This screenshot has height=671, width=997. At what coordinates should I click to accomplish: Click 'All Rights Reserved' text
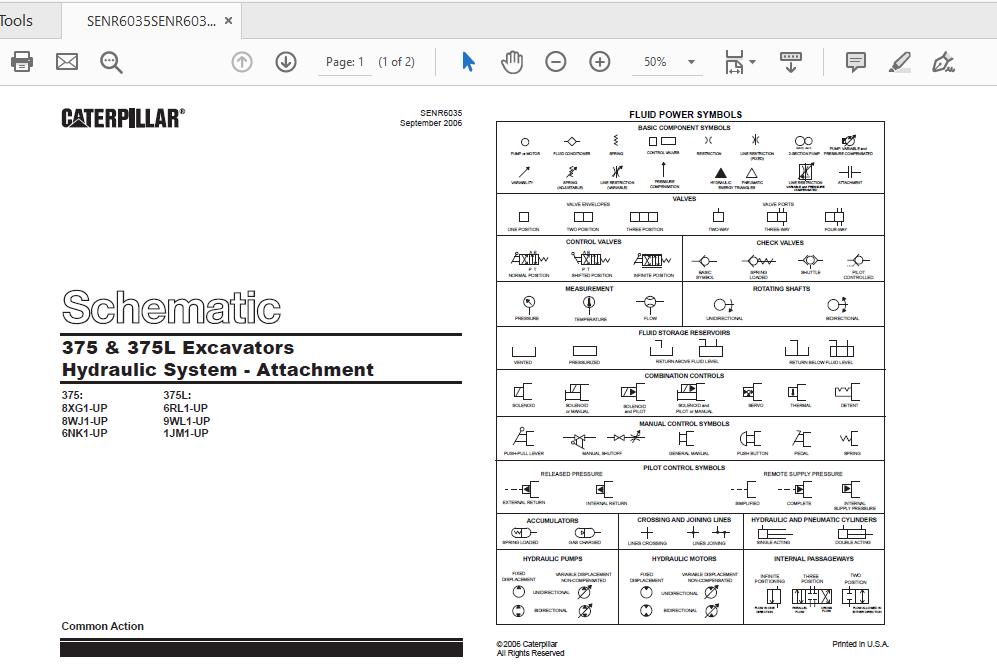coord(530,653)
